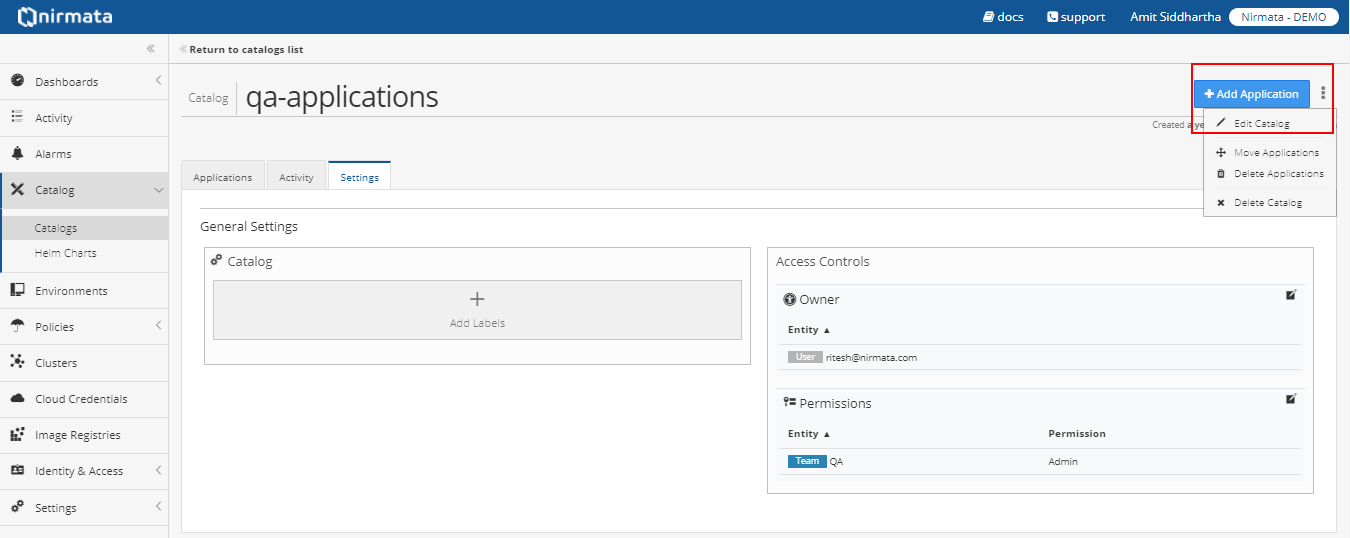The width and height of the screenshot is (1350, 538).
Task: Collapse the sidebar with double chevron
Action: coord(150,48)
